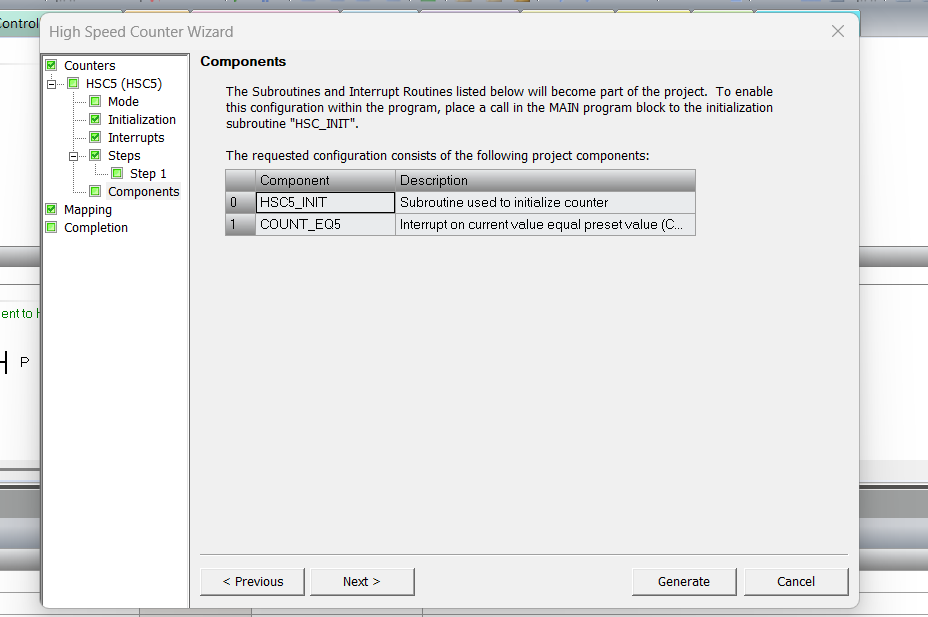Click the Counters status icon in tree
928x617 pixels.
(x=51, y=66)
